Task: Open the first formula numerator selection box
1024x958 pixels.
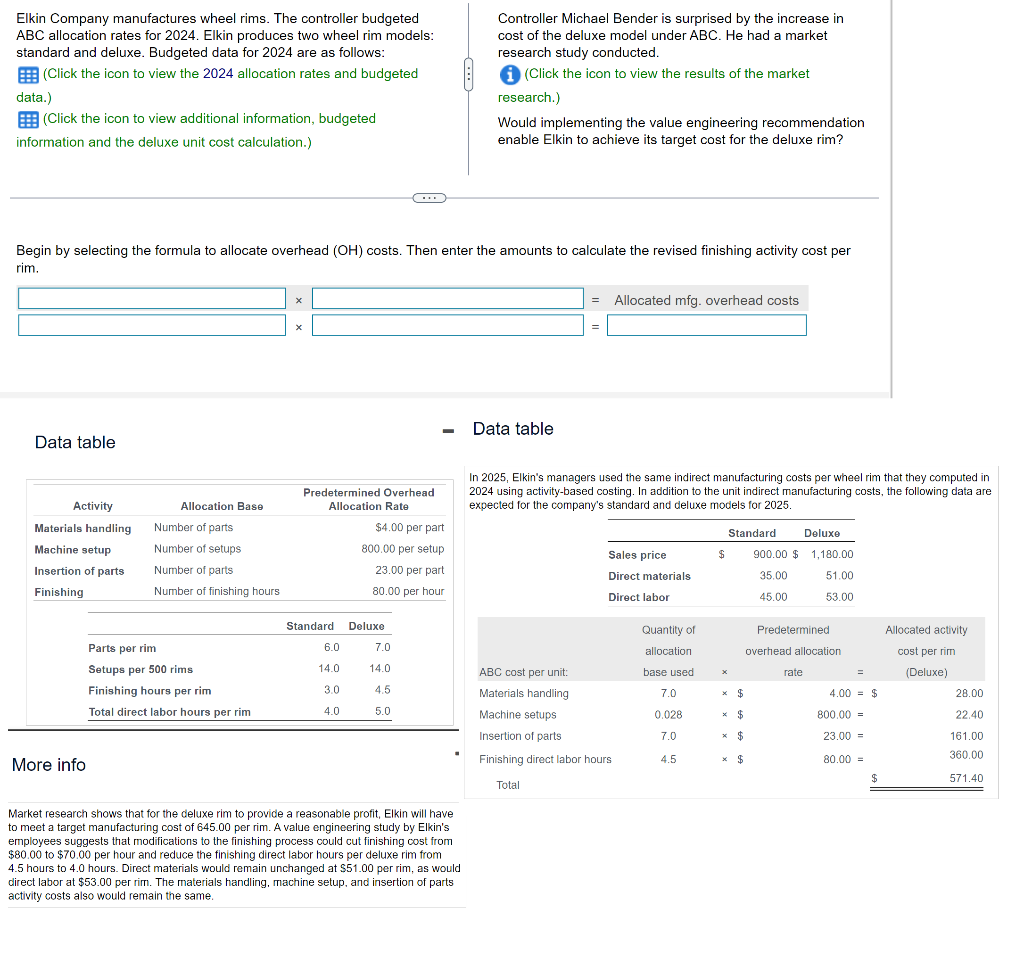Action: (x=151, y=298)
